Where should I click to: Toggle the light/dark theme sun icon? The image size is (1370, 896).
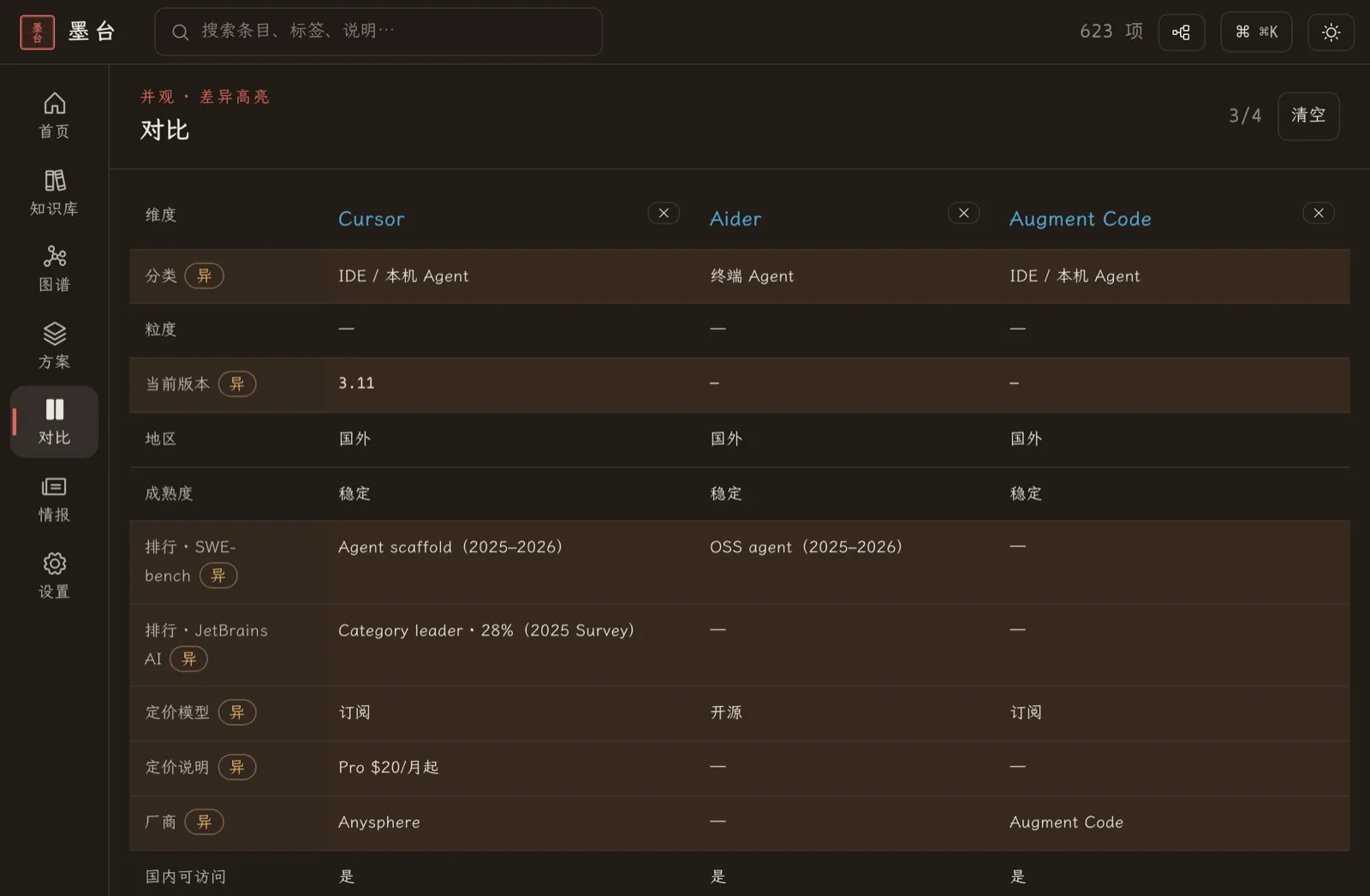point(1331,33)
